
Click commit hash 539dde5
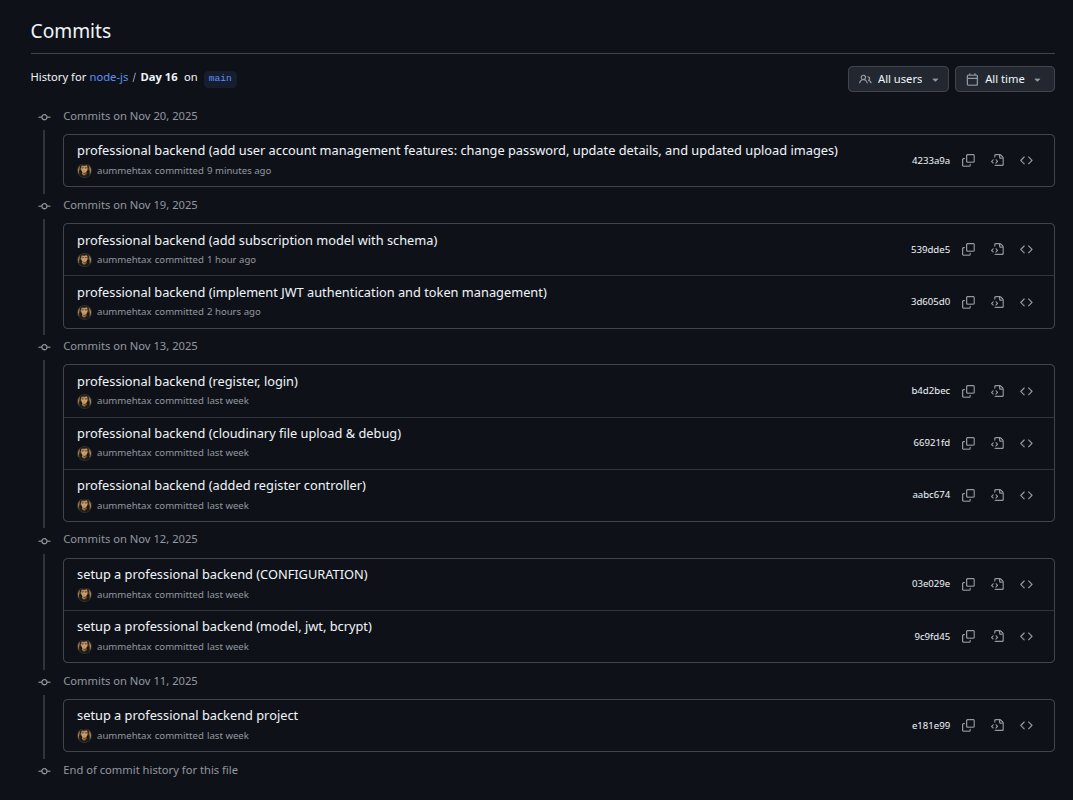(931, 250)
